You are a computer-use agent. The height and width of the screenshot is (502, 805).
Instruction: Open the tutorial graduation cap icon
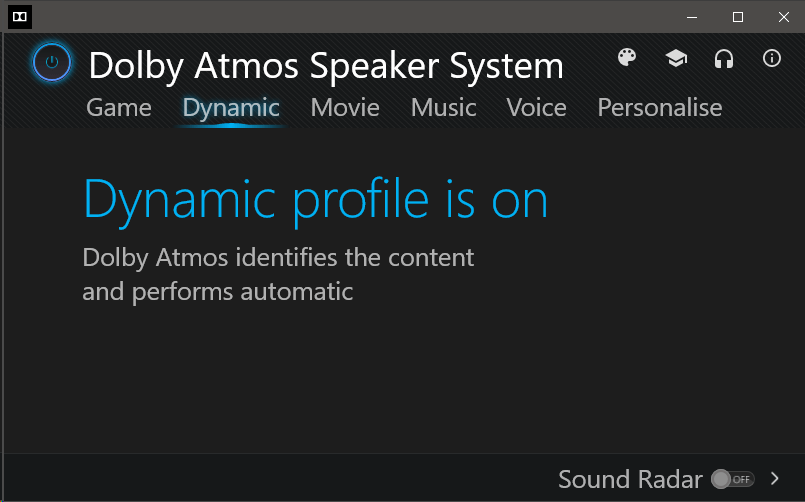pyautogui.click(x=676, y=58)
